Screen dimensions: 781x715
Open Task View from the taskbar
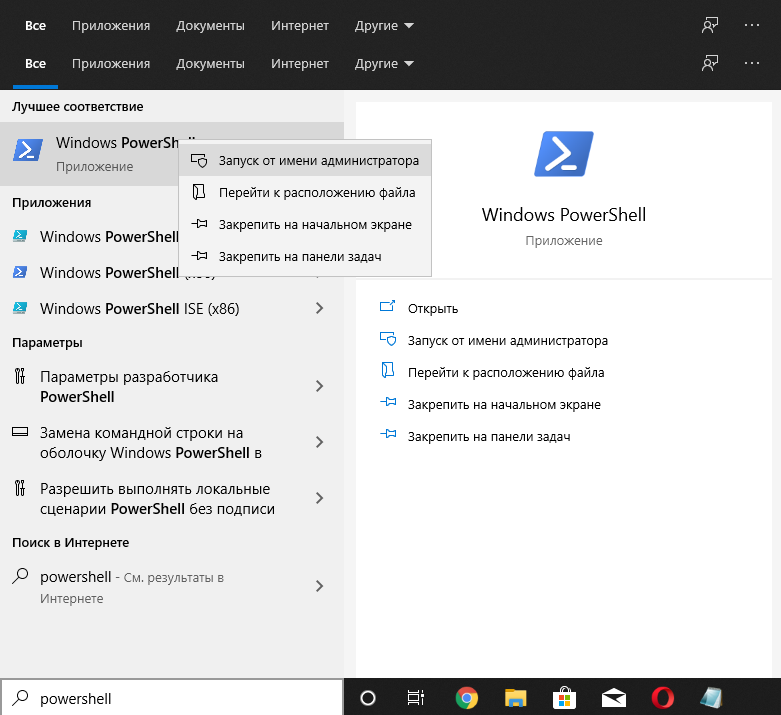[x=415, y=698]
